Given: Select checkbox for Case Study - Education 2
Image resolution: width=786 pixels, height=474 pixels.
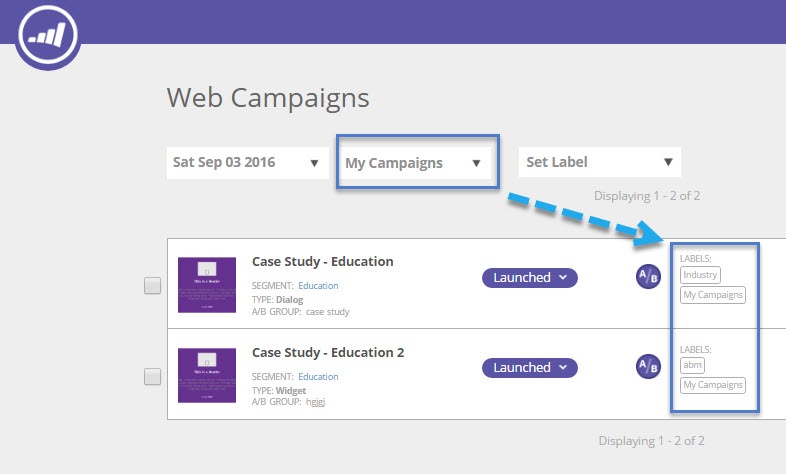Looking at the screenshot, I should [152, 377].
